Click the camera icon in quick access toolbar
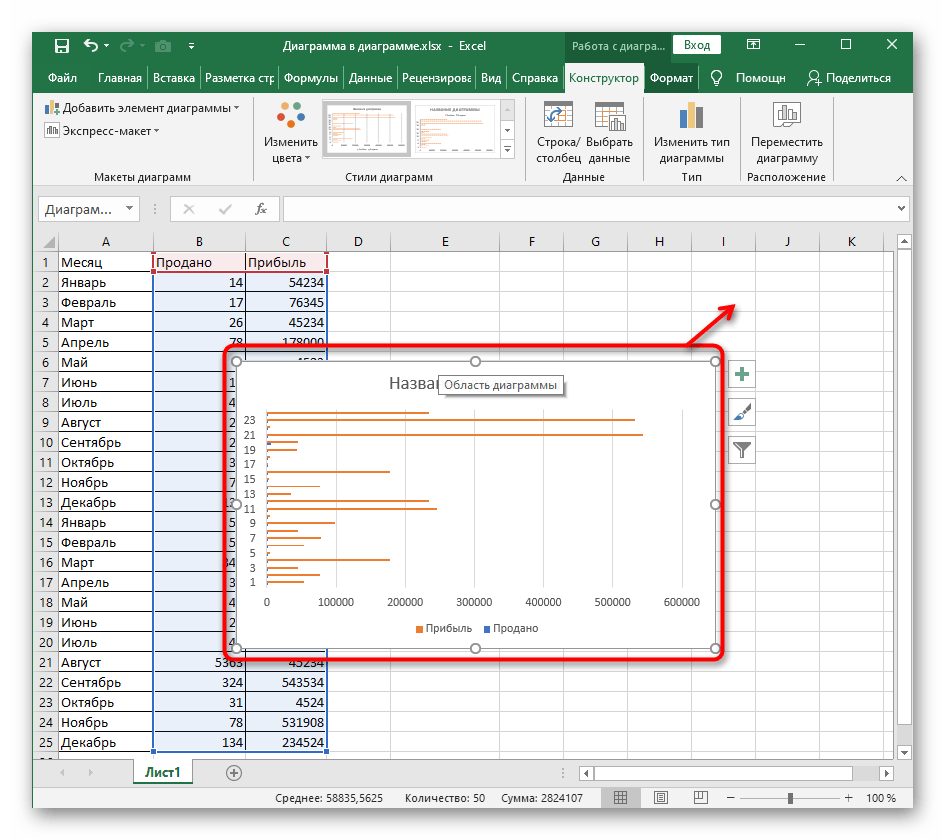The width and height of the screenshot is (945, 840). click(163, 46)
